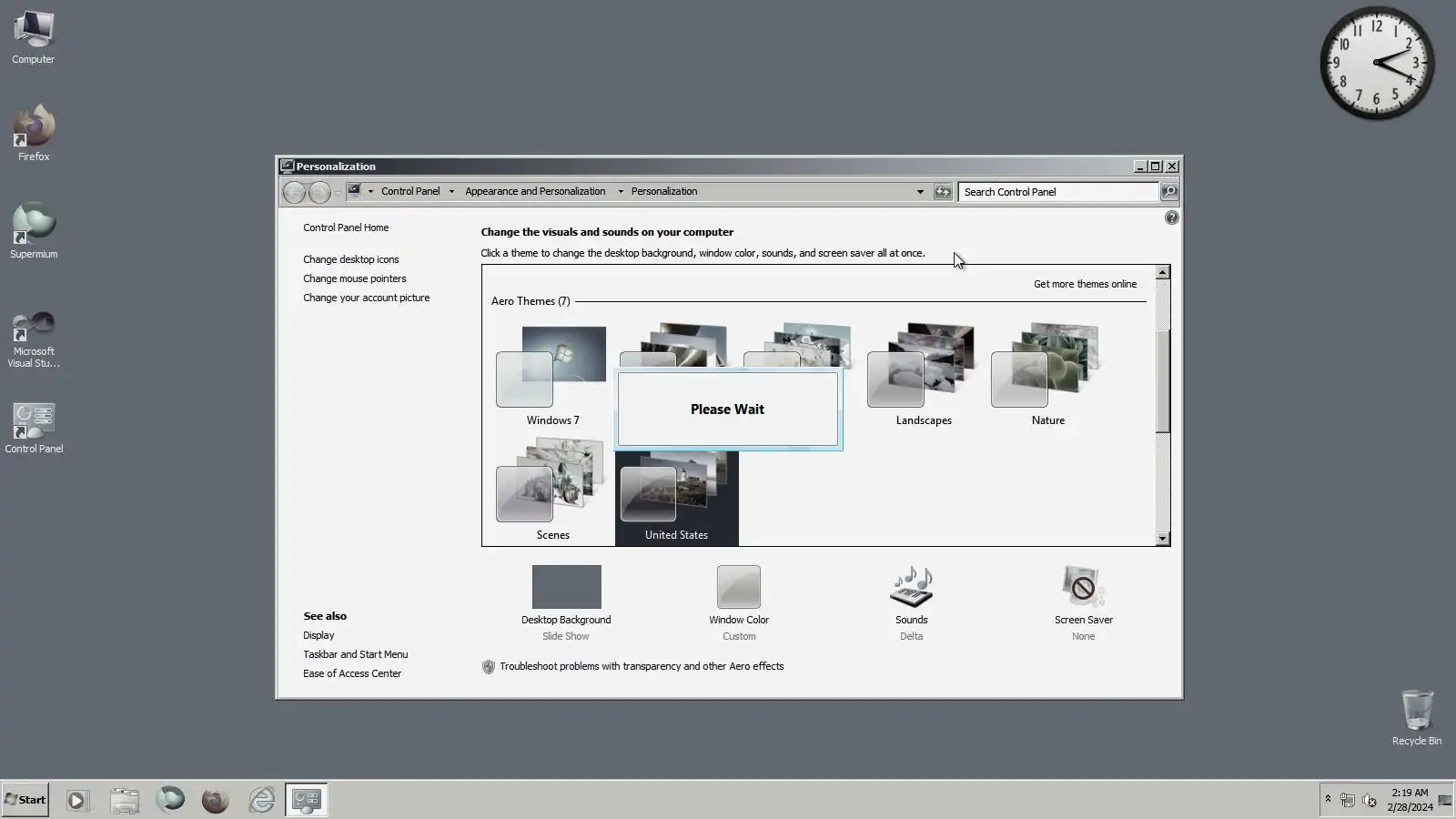This screenshot has width=1456, height=819.
Task: Click Change desktop icons link
Action: (351, 259)
